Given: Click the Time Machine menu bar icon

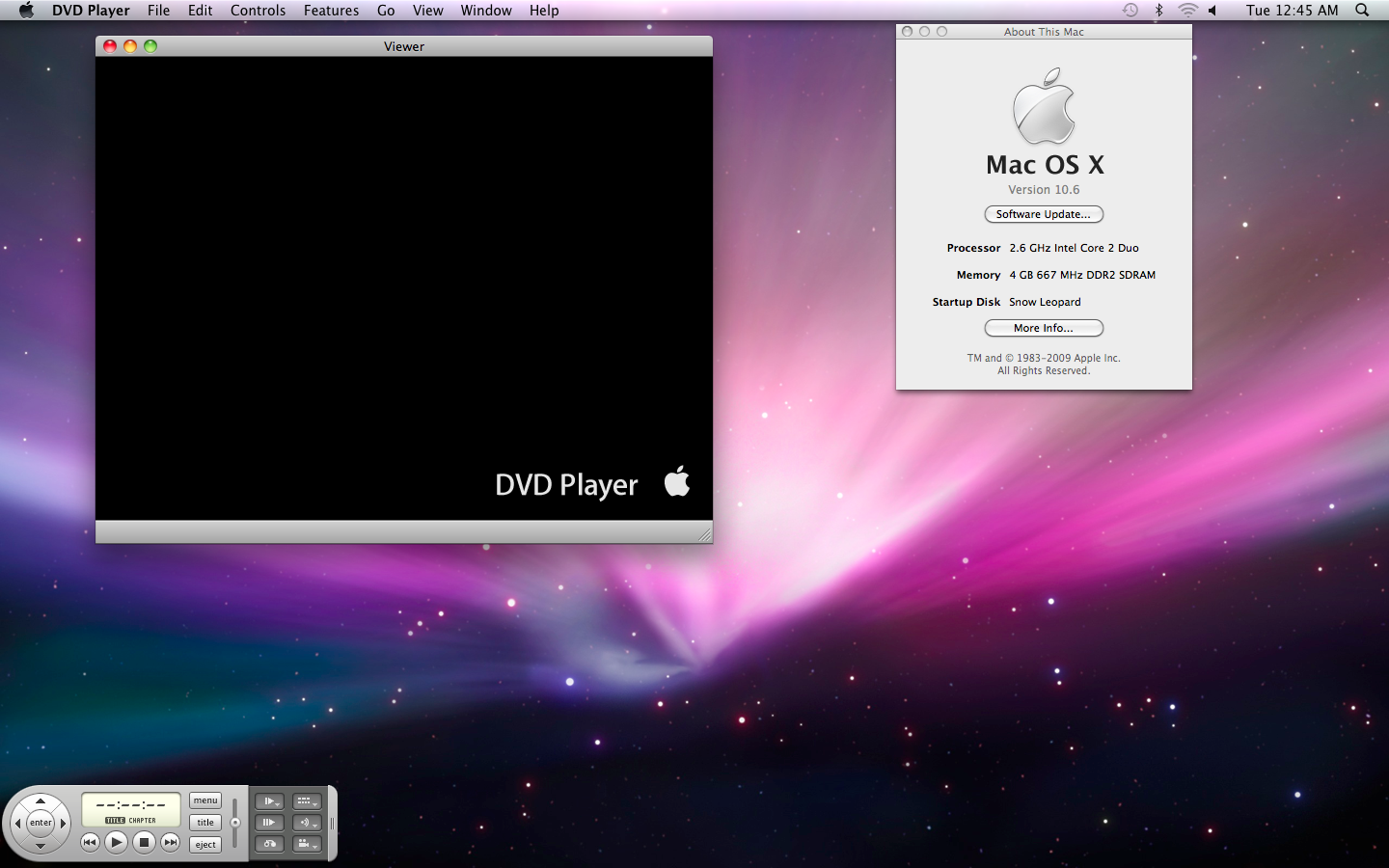Looking at the screenshot, I should (x=1130, y=10).
